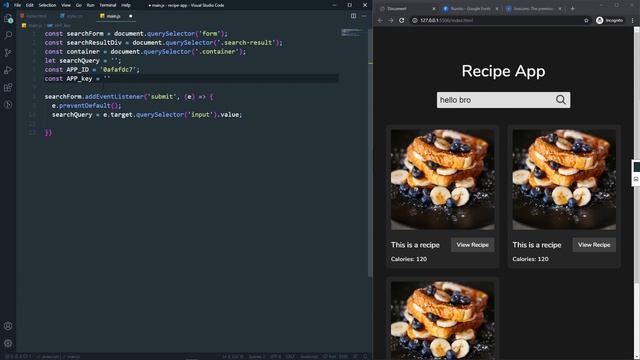Screen dimensions: 640x360
Task: Reload the page in the browser
Action: point(401,20)
